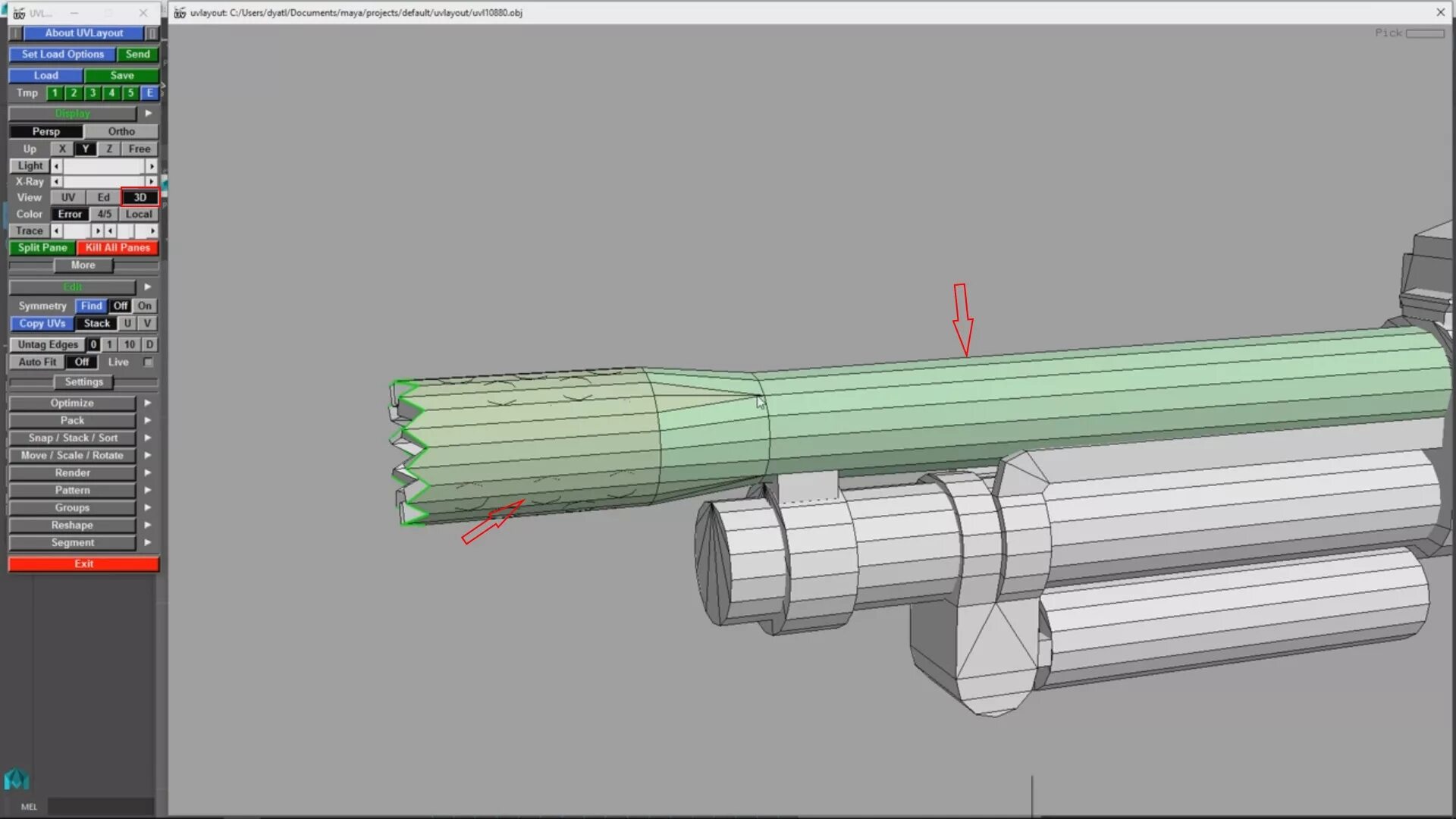1456x819 pixels.
Task: Click the Kill All Panes button
Action: (118, 247)
